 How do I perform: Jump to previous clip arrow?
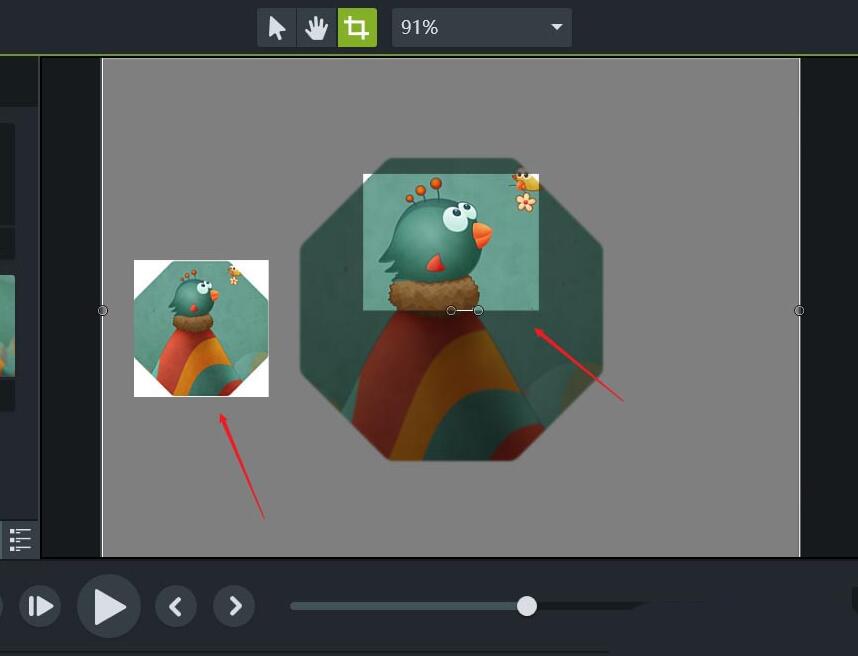[x=176, y=606]
